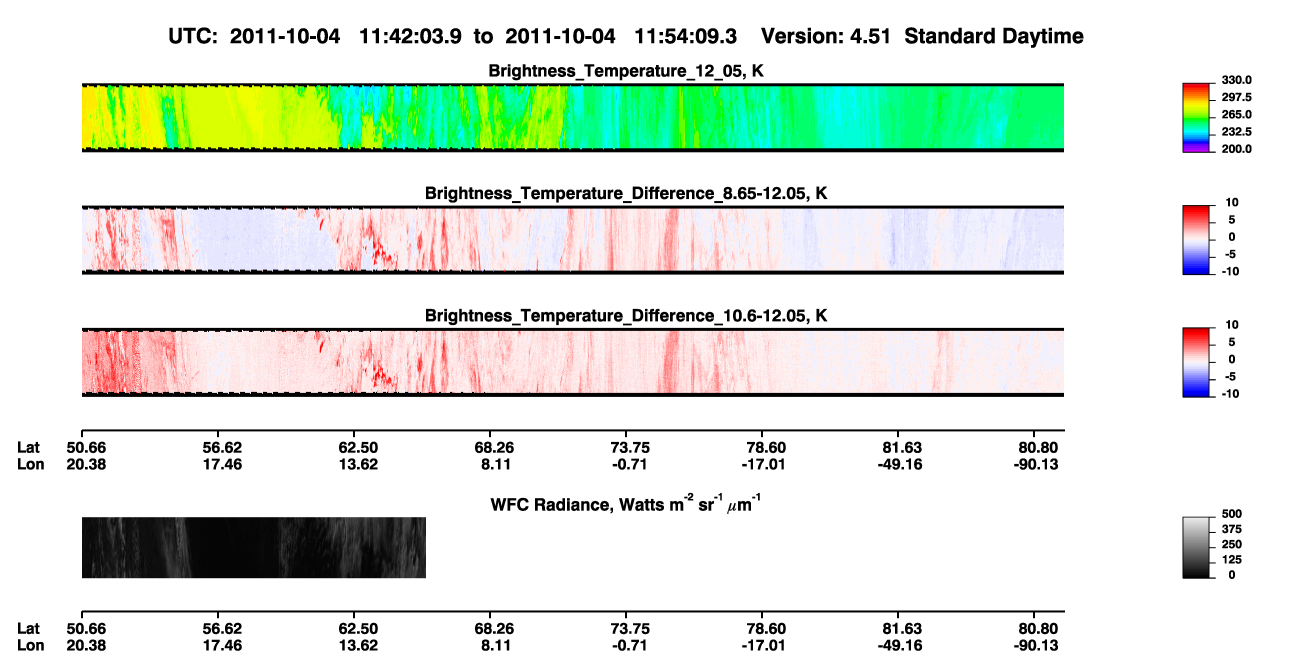Click the upper axis Lat row label
The height and width of the screenshot is (667, 1300).
pyautogui.click(x=29, y=448)
